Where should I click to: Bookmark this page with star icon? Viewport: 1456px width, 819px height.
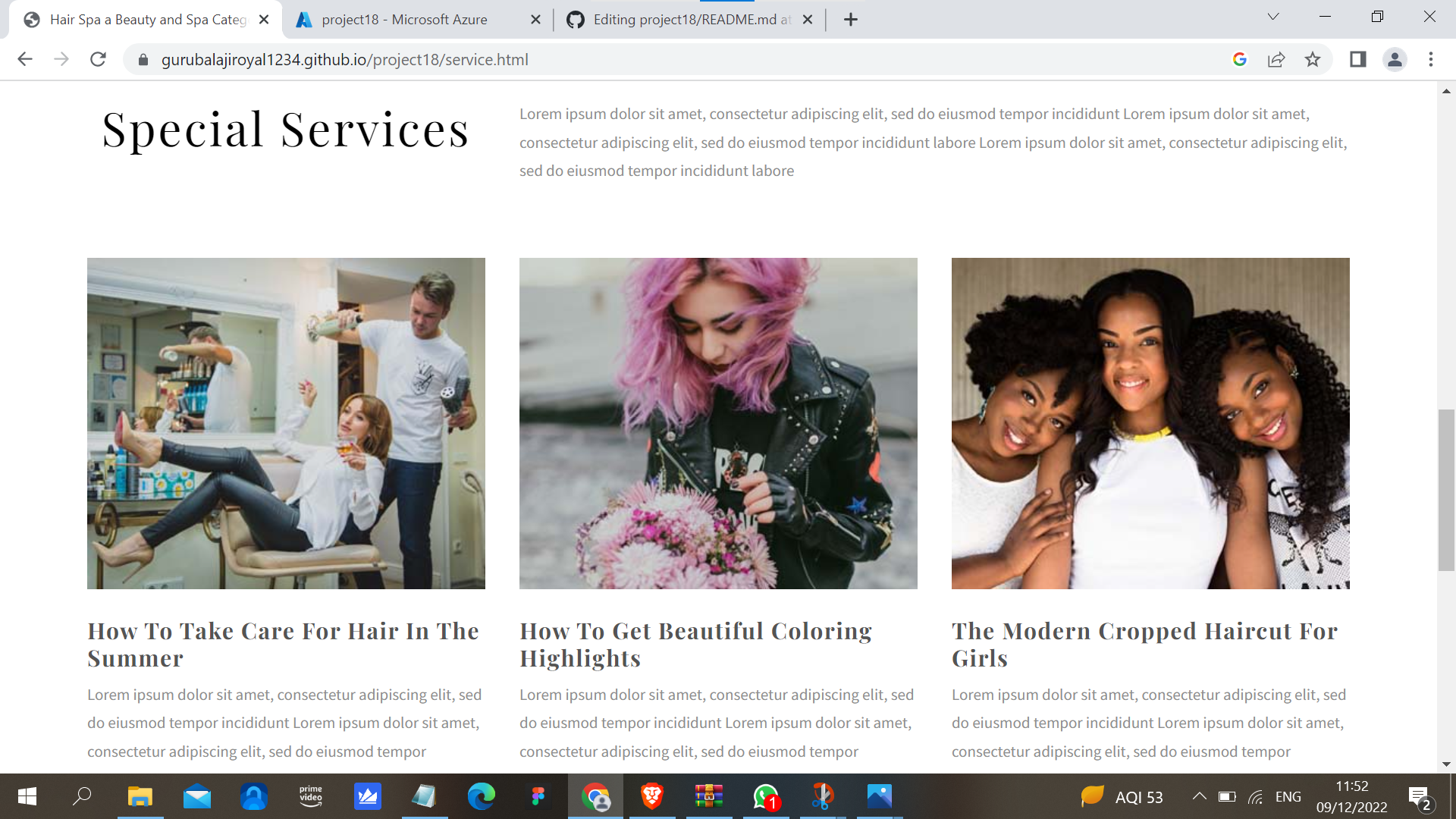point(1313,59)
